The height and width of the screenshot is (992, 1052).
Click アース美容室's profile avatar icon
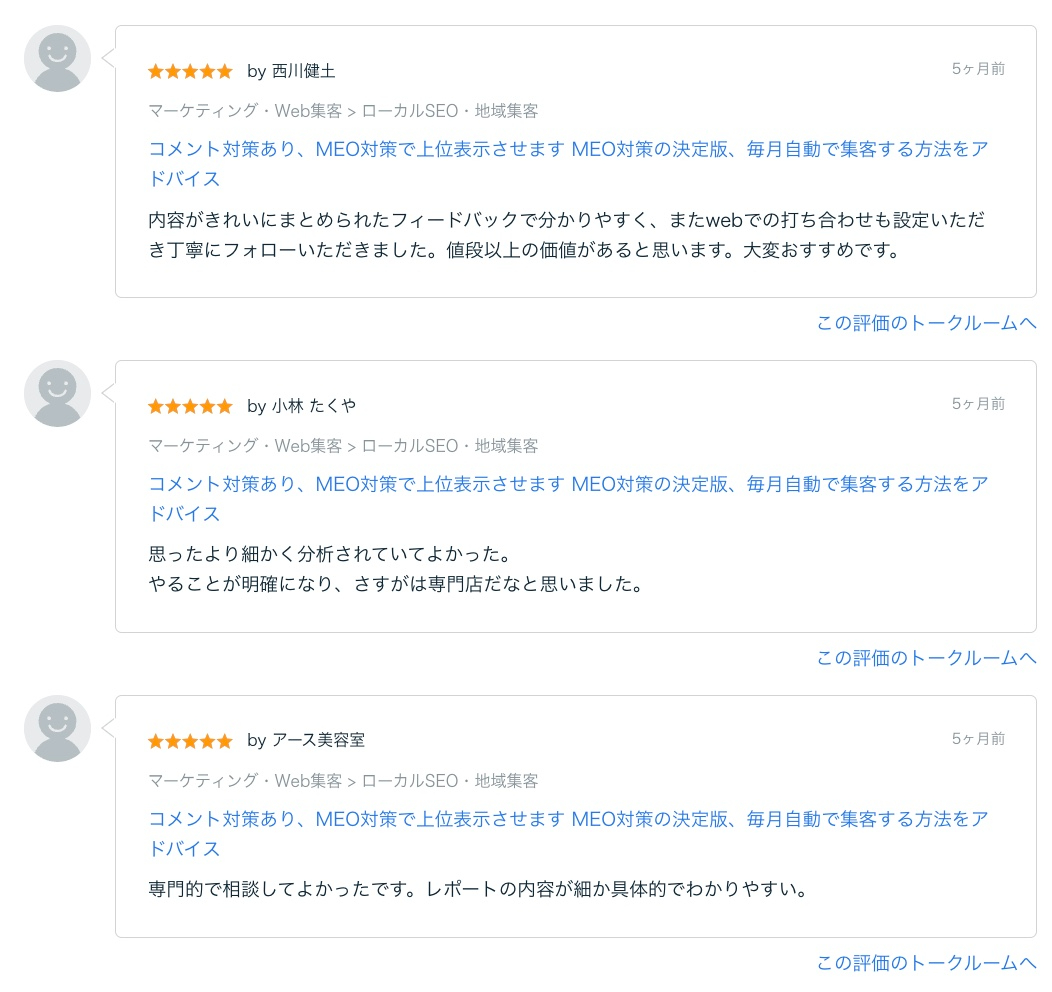click(x=56, y=728)
